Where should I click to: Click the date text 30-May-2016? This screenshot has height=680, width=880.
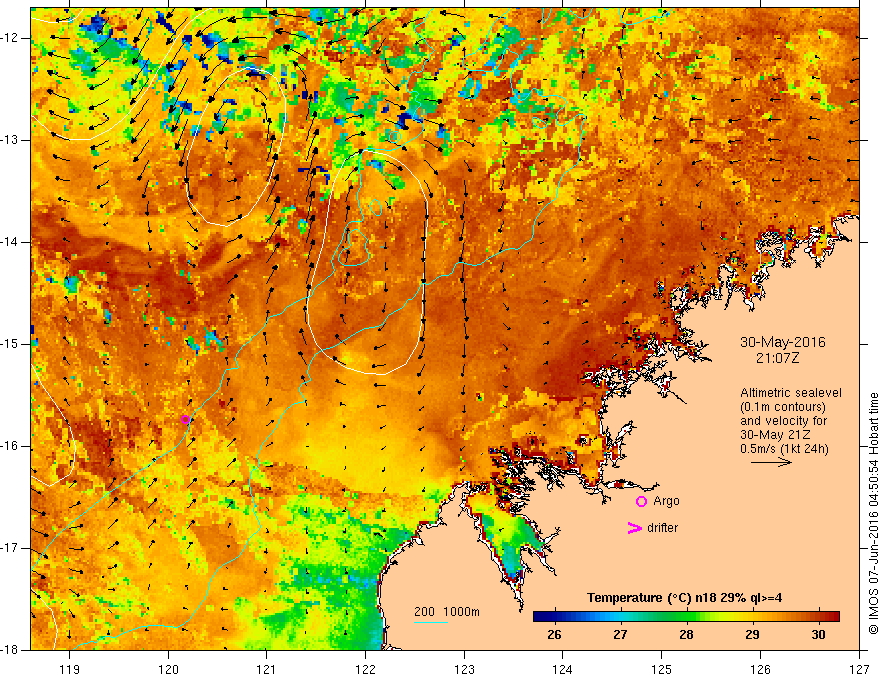(x=783, y=342)
